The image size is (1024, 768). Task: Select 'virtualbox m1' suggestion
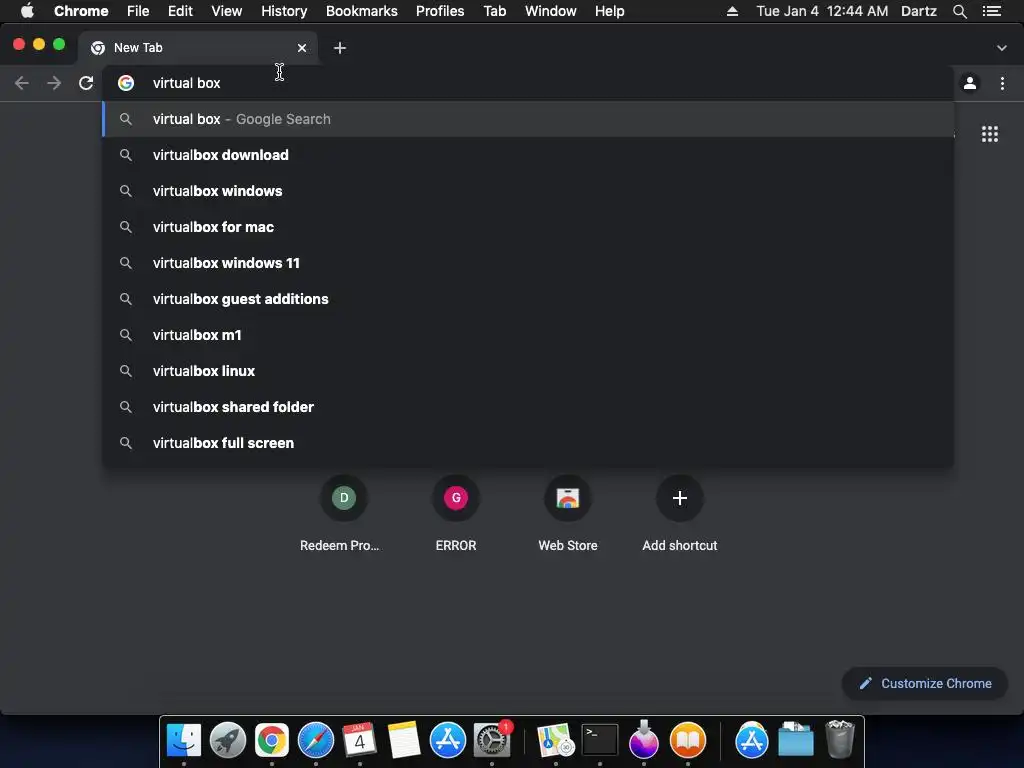[528, 334]
